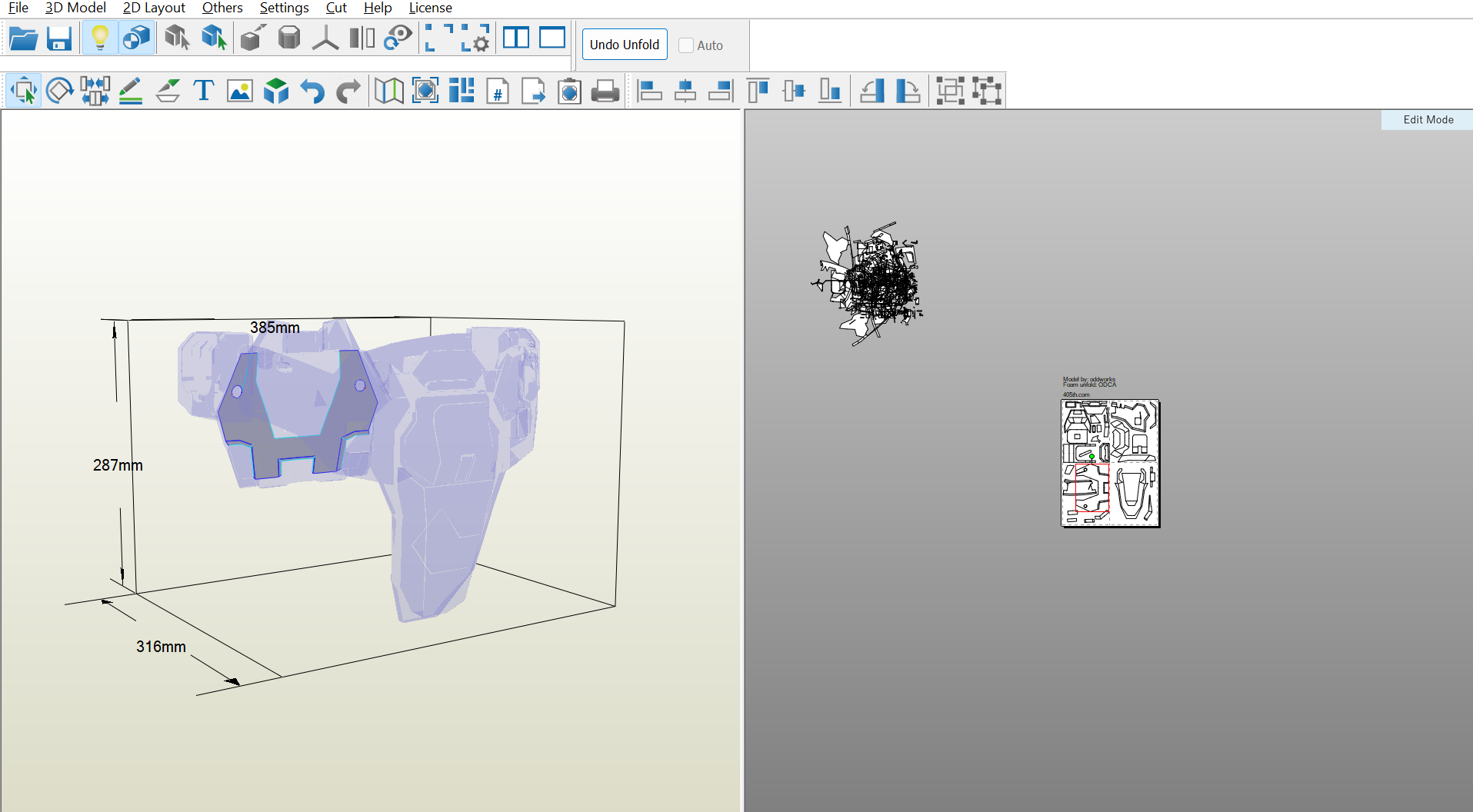The image size is (1473, 812).
Task: Toggle the light bulb lighting switch
Action: pos(99,38)
